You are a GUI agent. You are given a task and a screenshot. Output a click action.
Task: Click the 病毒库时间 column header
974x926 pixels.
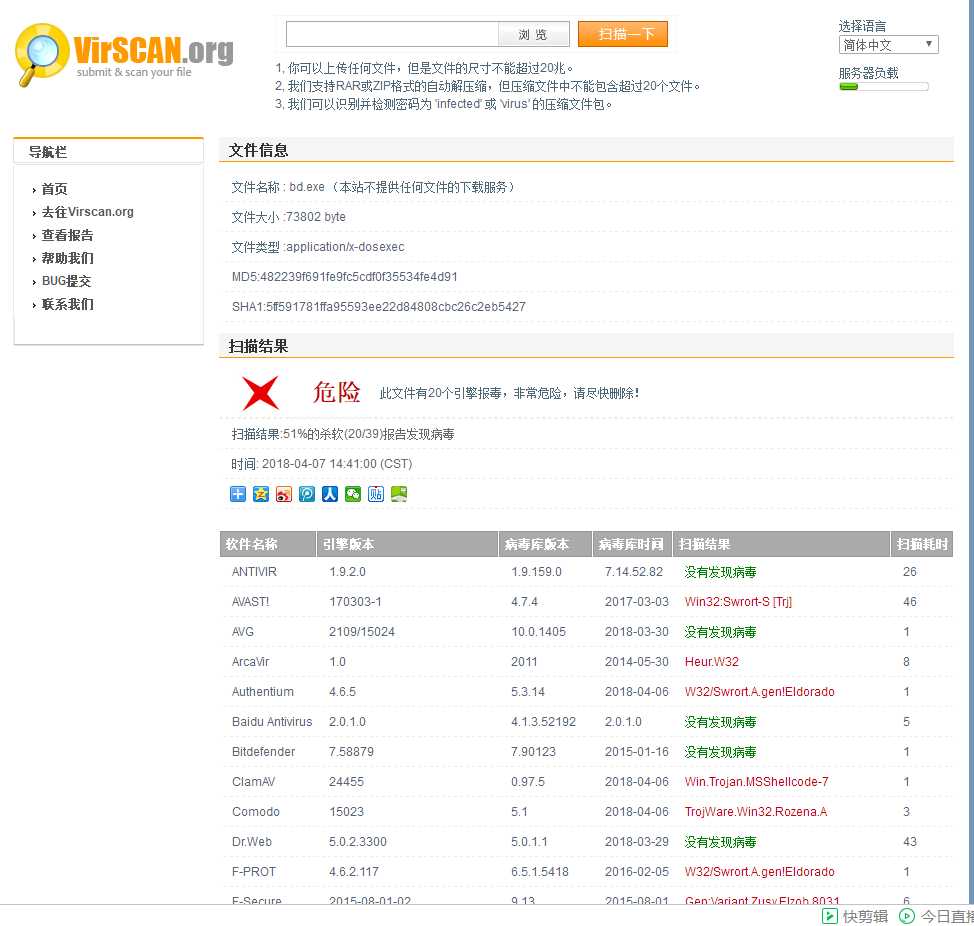coord(632,544)
